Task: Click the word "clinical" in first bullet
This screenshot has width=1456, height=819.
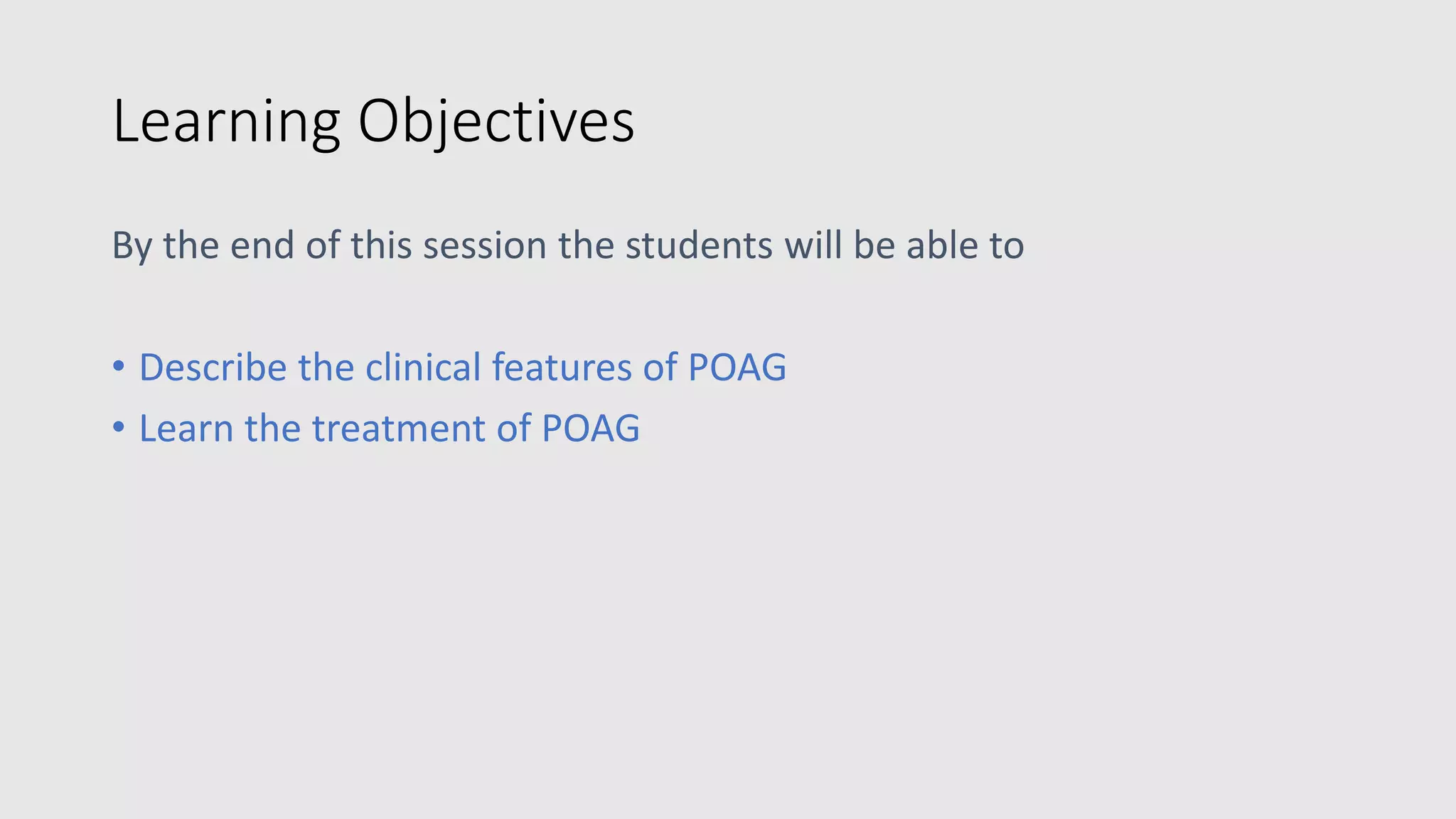Action: coord(423,368)
